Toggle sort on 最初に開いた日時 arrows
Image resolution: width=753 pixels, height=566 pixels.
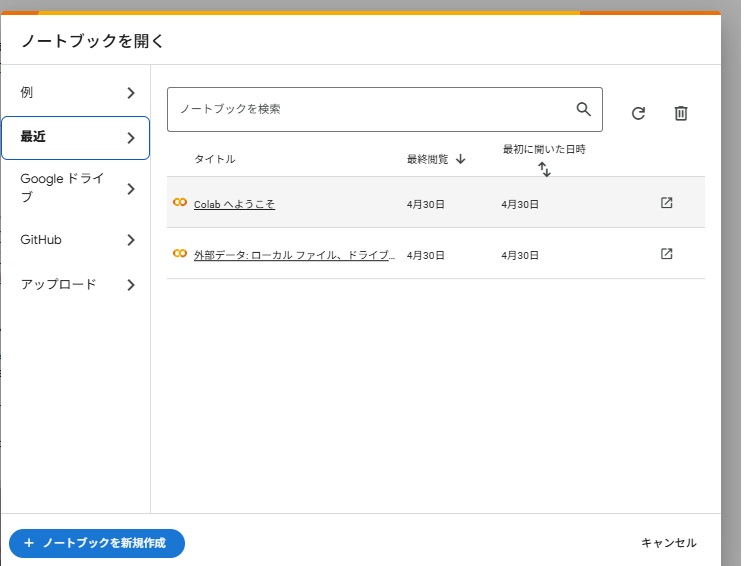click(544, 169)
